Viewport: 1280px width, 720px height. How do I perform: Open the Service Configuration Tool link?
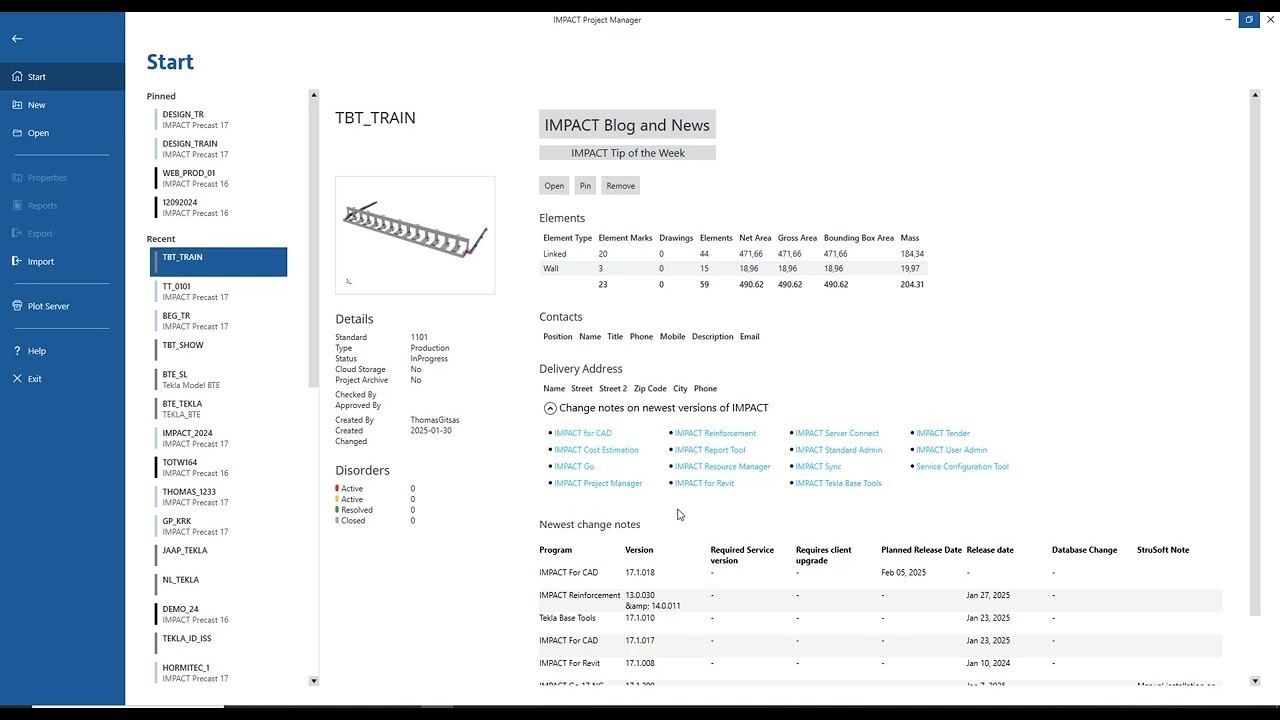(x=962, y=467)
